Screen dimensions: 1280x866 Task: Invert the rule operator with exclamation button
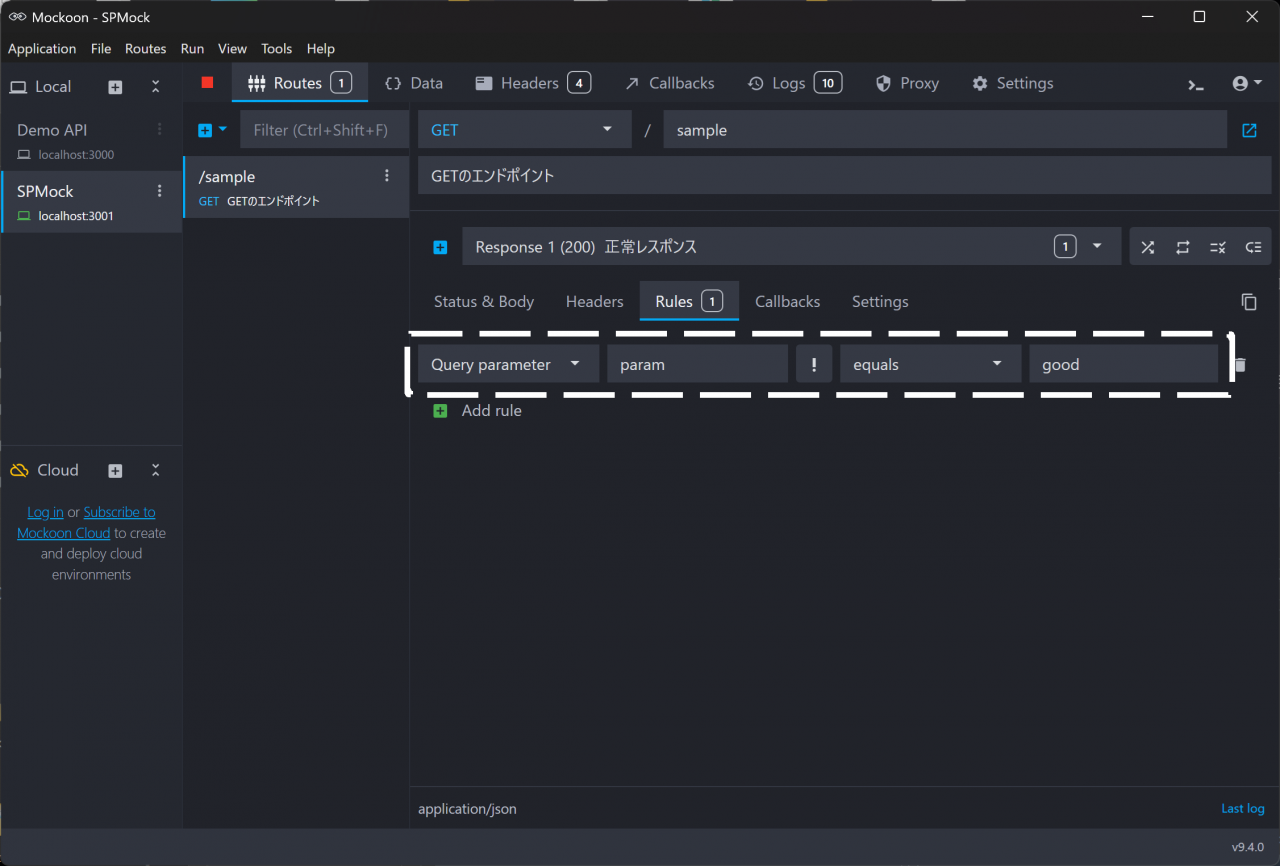814,365
